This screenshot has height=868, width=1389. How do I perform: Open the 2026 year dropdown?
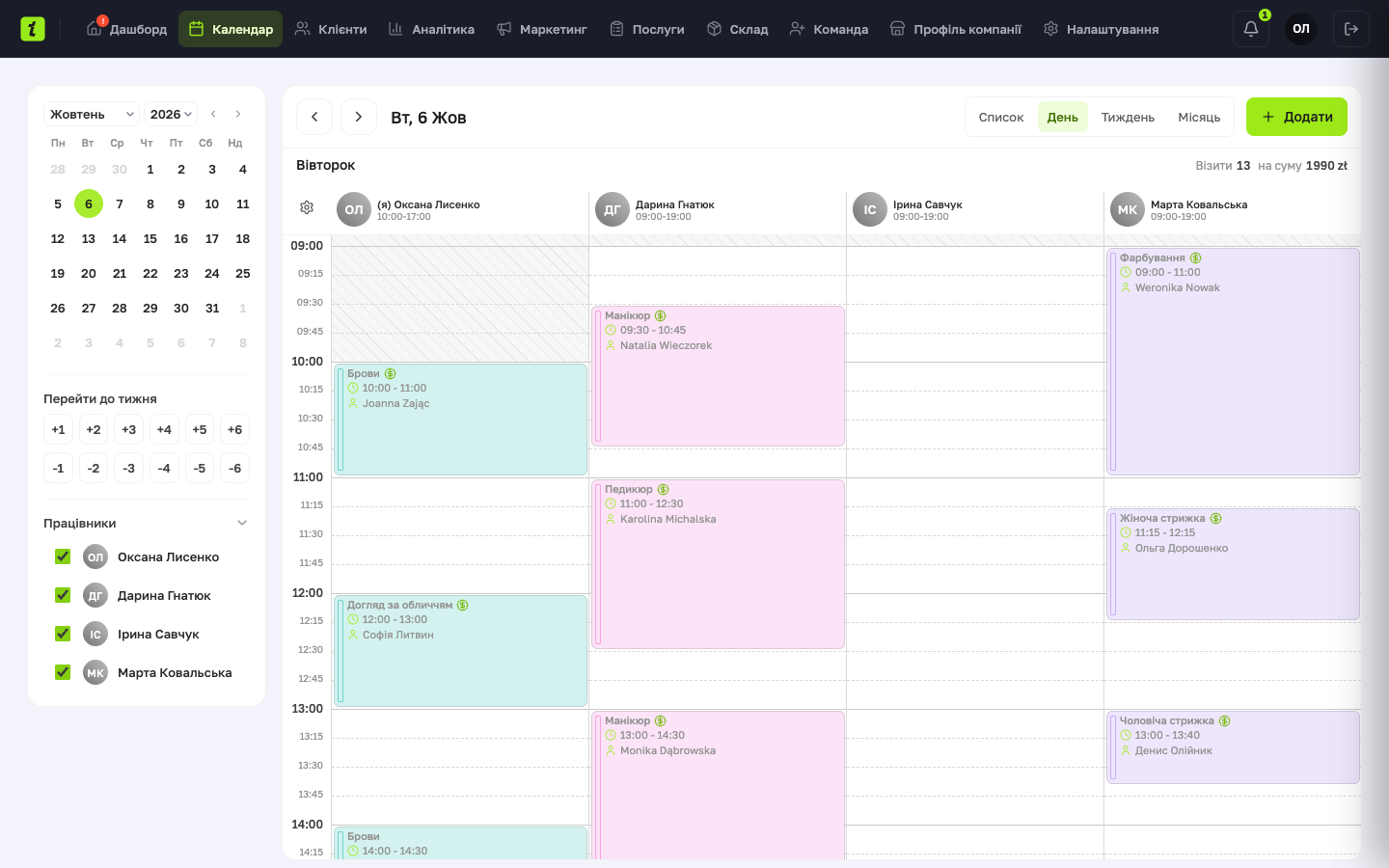[x=171, y=114]
